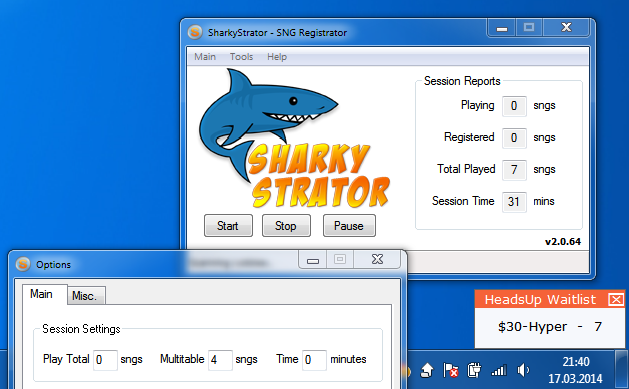629x389 pixels.
Task: Open the taskbar clock showing 21:40
Action: pos(575,370)
